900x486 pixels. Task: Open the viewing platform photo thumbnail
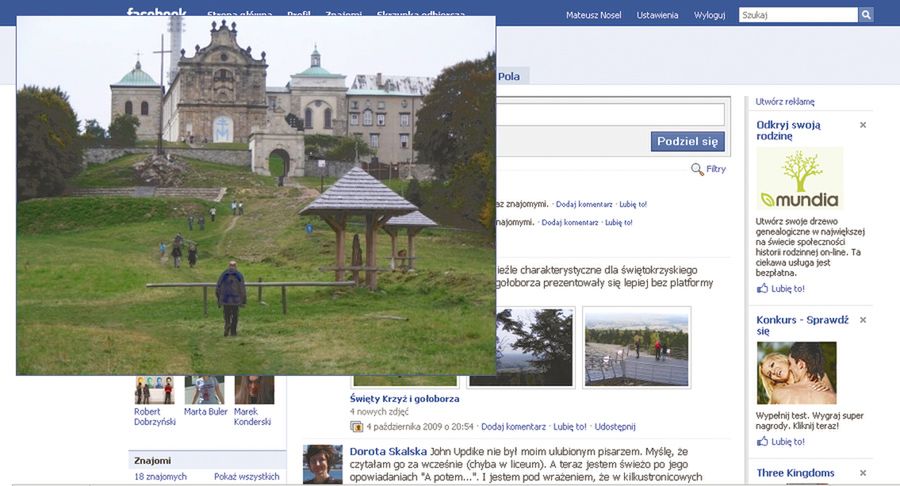[637, 347]
